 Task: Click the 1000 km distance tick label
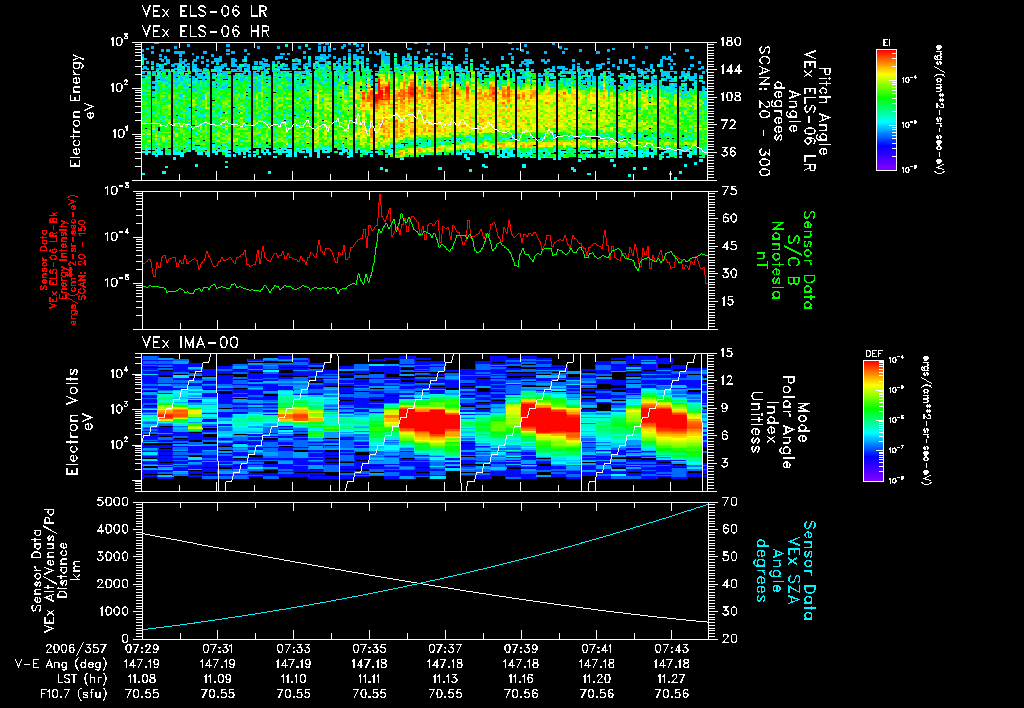[113, 611]
